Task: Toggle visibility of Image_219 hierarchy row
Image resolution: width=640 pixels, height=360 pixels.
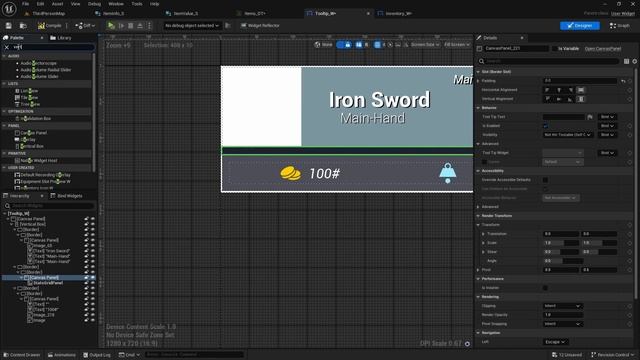Action: [93, 315]
